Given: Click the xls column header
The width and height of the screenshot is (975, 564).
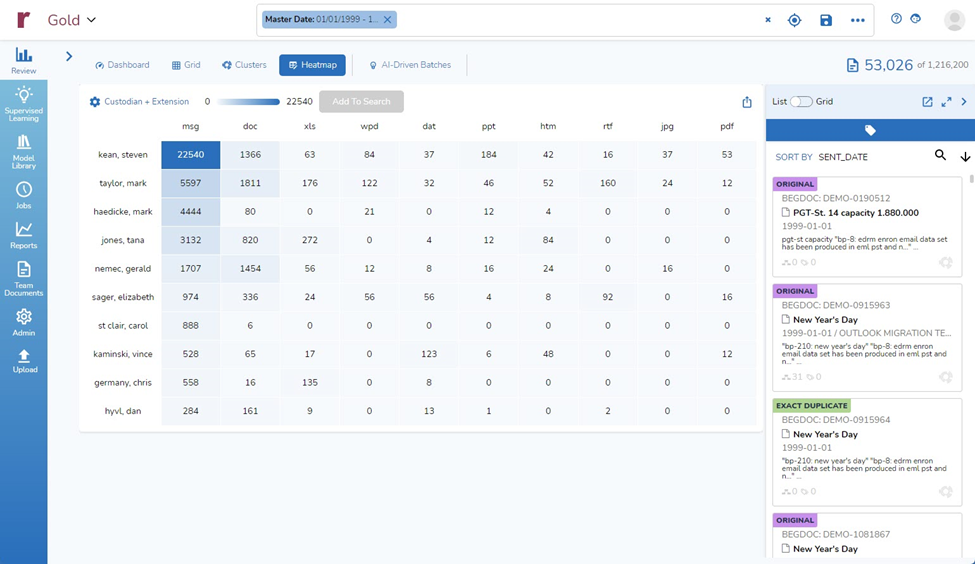Looking at the screenshot, I should point(310,126).
